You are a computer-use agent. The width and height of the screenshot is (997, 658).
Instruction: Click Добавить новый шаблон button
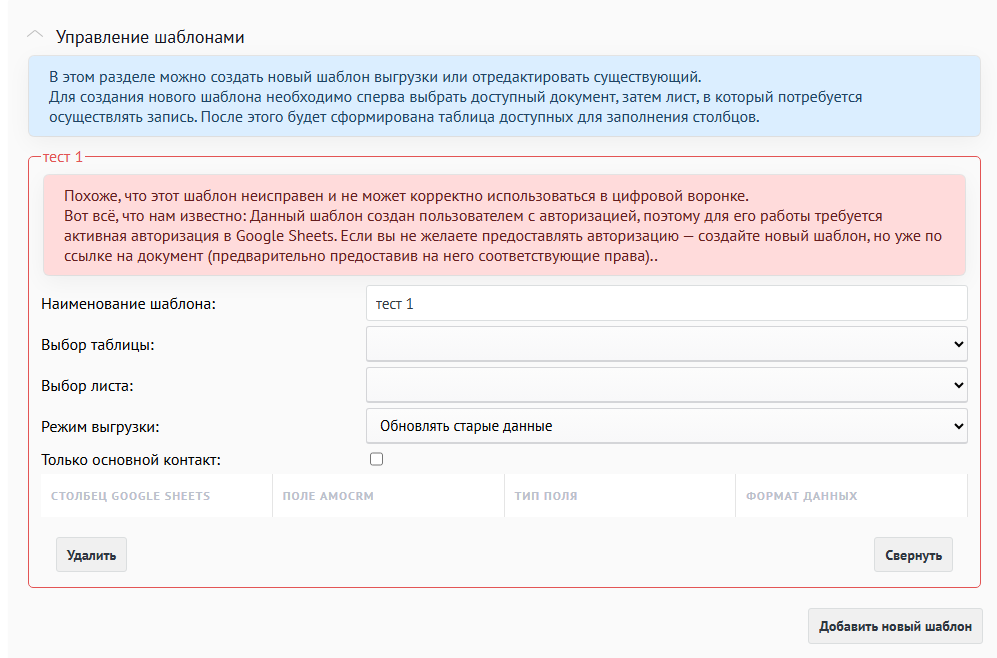tap(895, 626)
